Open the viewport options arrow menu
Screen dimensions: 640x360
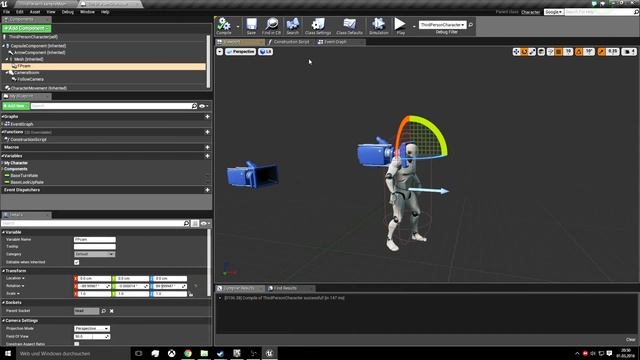coord(220,52)
